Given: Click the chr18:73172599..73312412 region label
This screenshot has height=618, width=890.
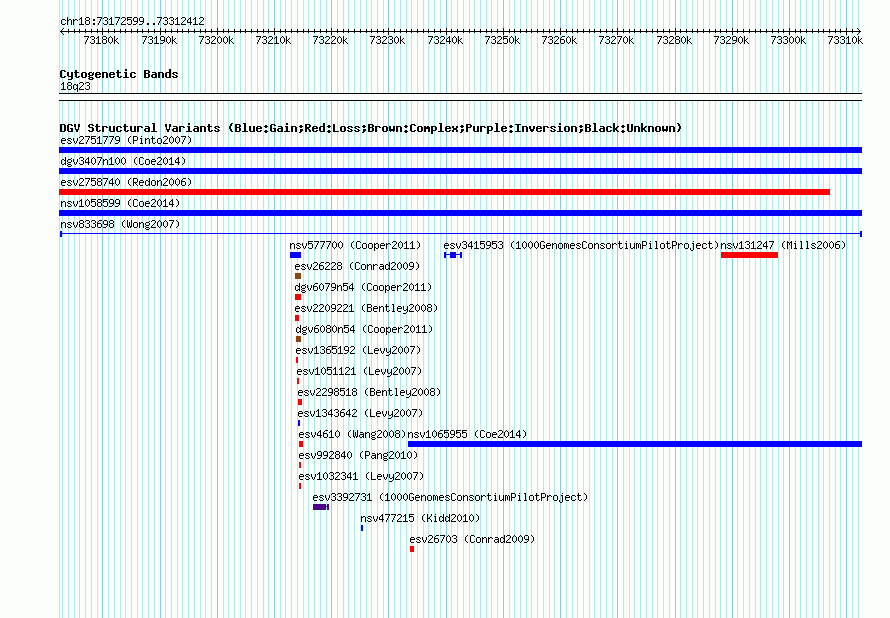Looking at the screenshot, I should [132, 21].
